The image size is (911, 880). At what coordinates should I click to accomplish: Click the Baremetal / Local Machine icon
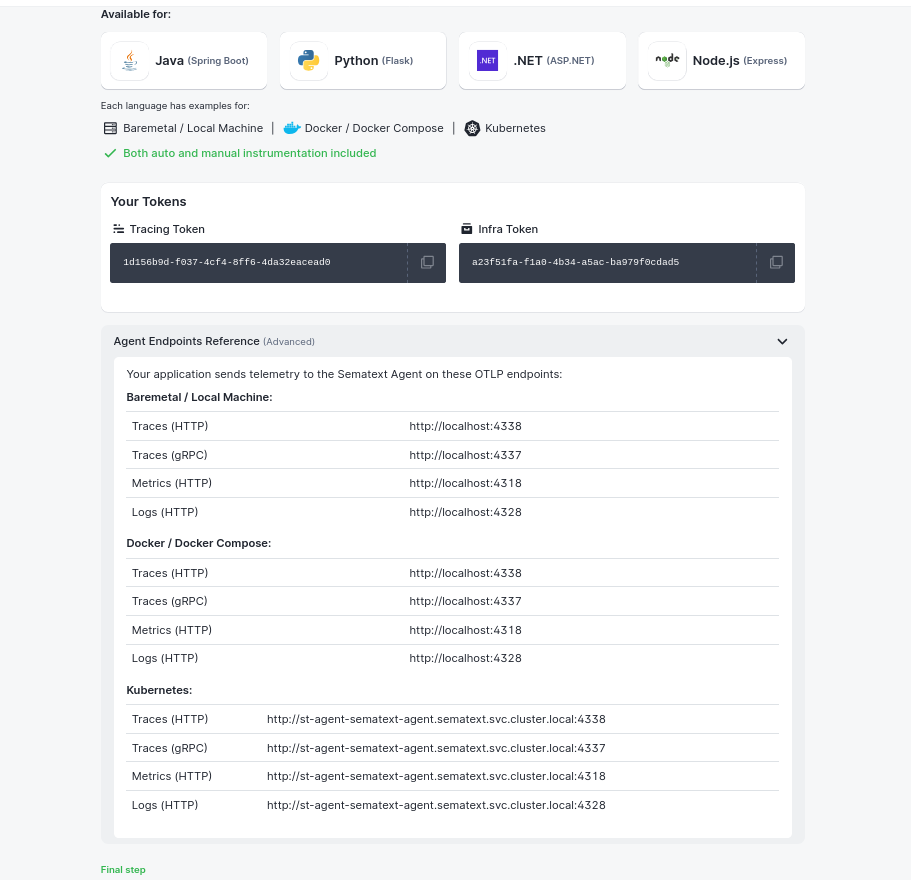[110, 128]
